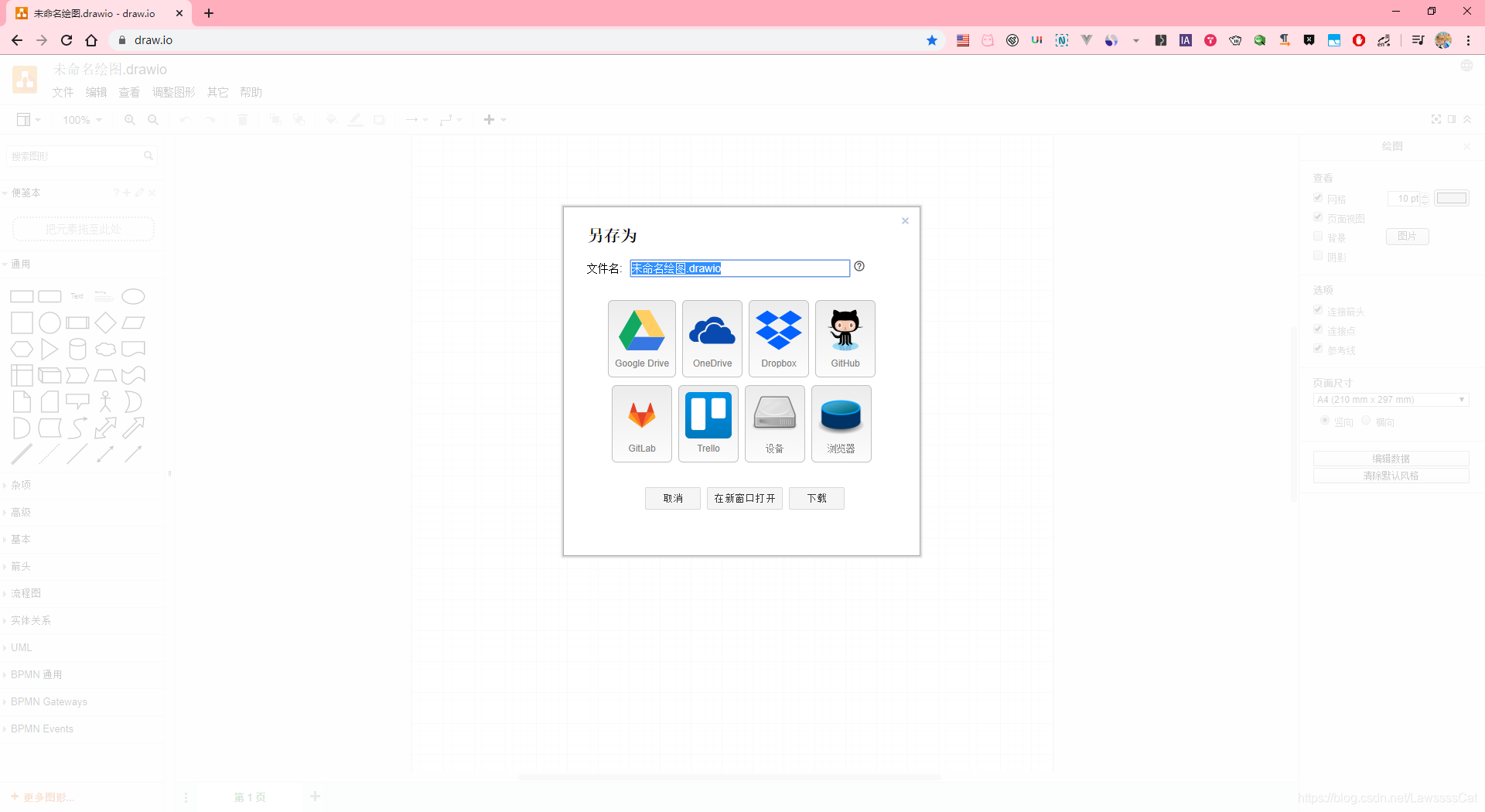Collapse the 通用 general shapes section
The height and width of the screenshot is (812, 1485).
click(21, 264)
